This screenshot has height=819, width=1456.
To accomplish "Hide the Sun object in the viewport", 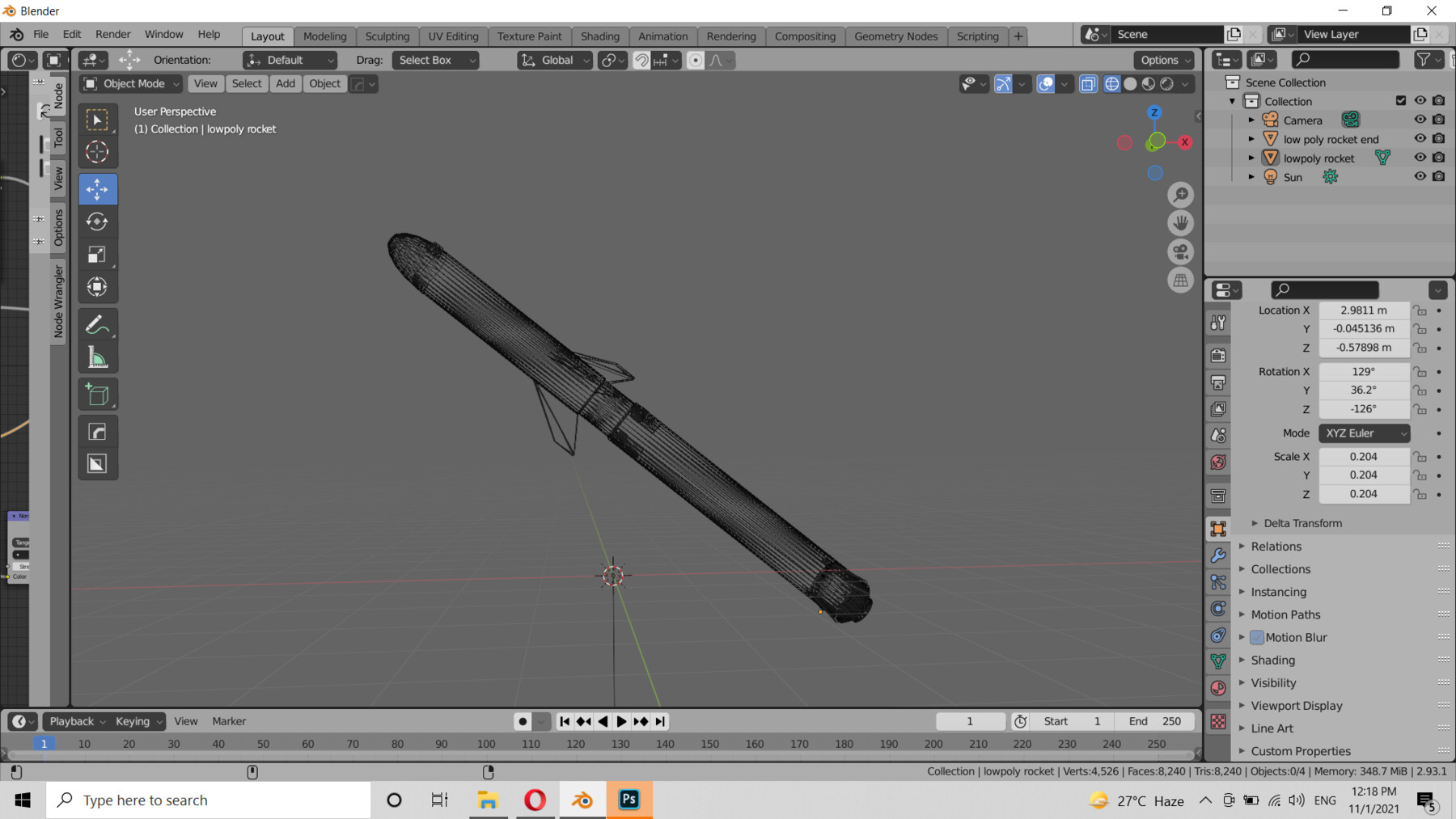I will point(1420,176).
